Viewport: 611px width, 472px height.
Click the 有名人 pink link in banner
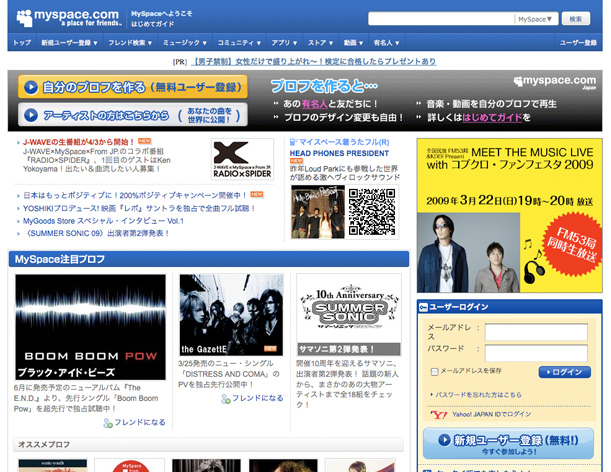point(314,104)
